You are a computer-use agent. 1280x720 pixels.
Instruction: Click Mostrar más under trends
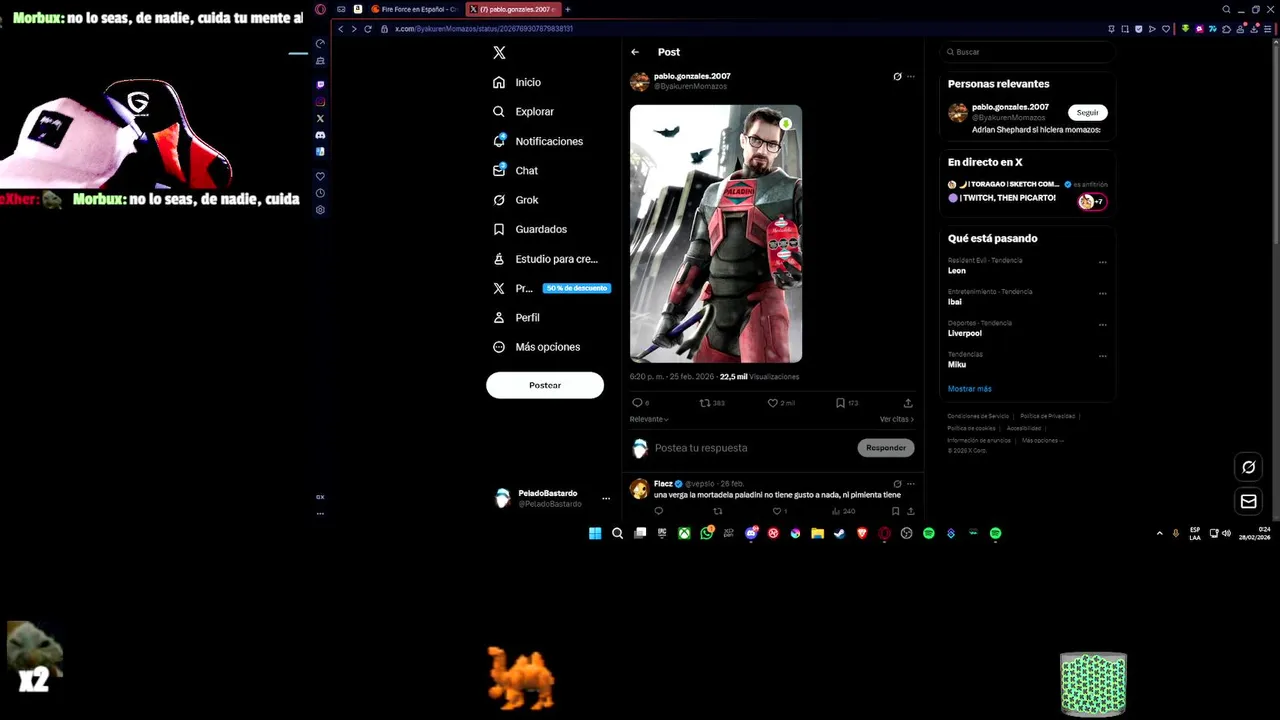(x=970, y=389)
